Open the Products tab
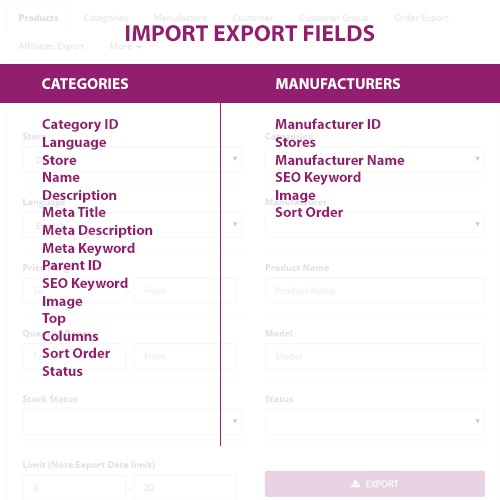 pyautogui.click(x=38, y=18)
